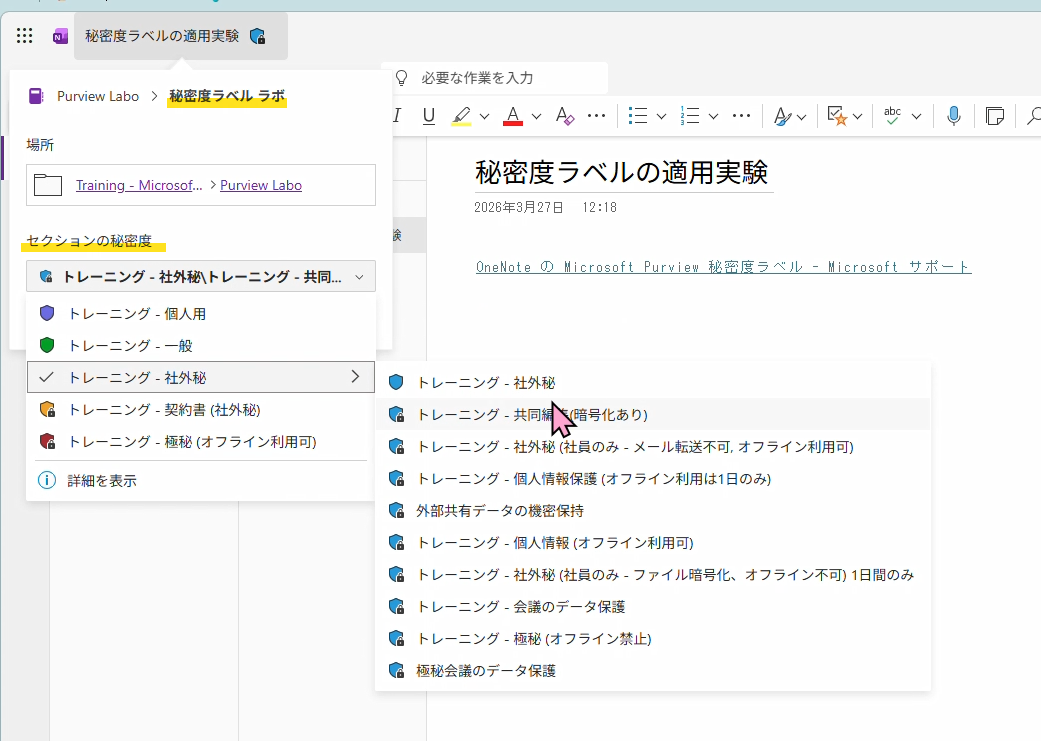
Task: Click the numbered list icon
Action: [x=689, y=116]
